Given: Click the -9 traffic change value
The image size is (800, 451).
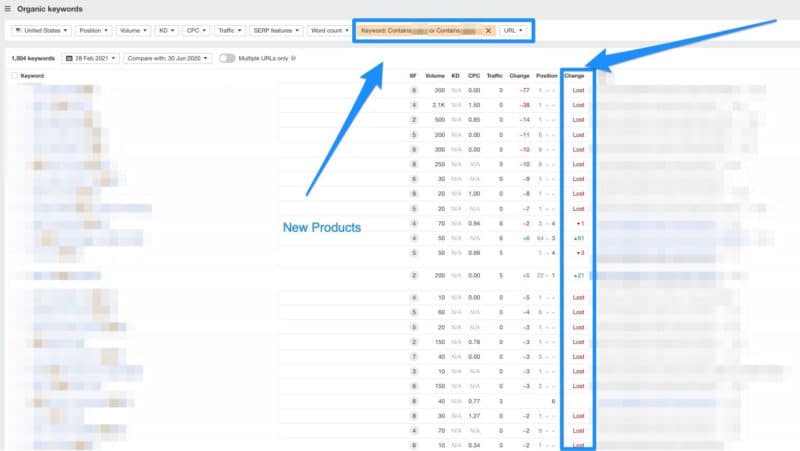Looking at the screenshot, I should coord(526,179).
